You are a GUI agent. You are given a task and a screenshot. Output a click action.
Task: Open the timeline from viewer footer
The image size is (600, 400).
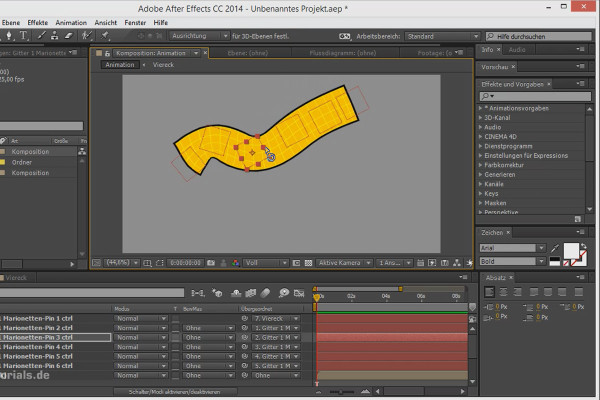[445, 263]
